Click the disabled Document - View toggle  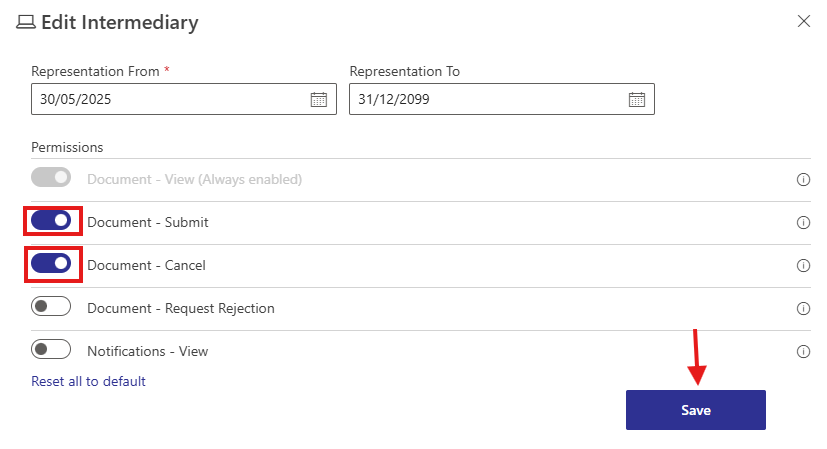pyautogui.click(x=51, y=178)
